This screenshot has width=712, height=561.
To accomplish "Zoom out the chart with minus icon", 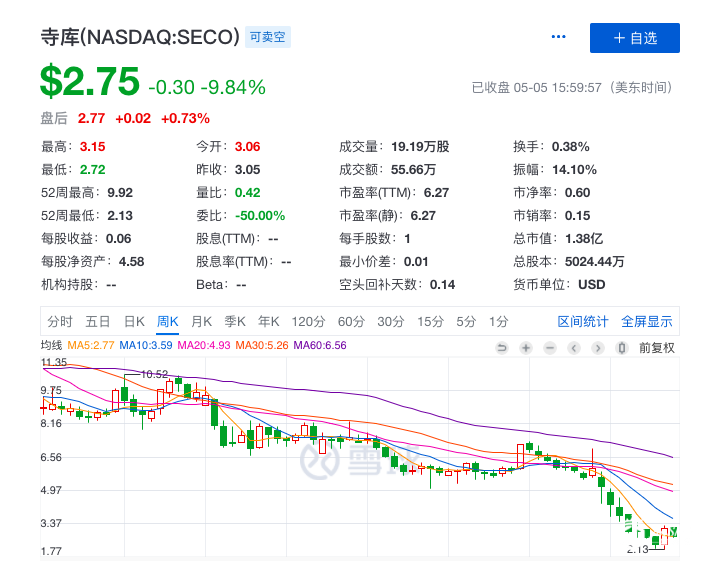I will (x=549, y=347).
